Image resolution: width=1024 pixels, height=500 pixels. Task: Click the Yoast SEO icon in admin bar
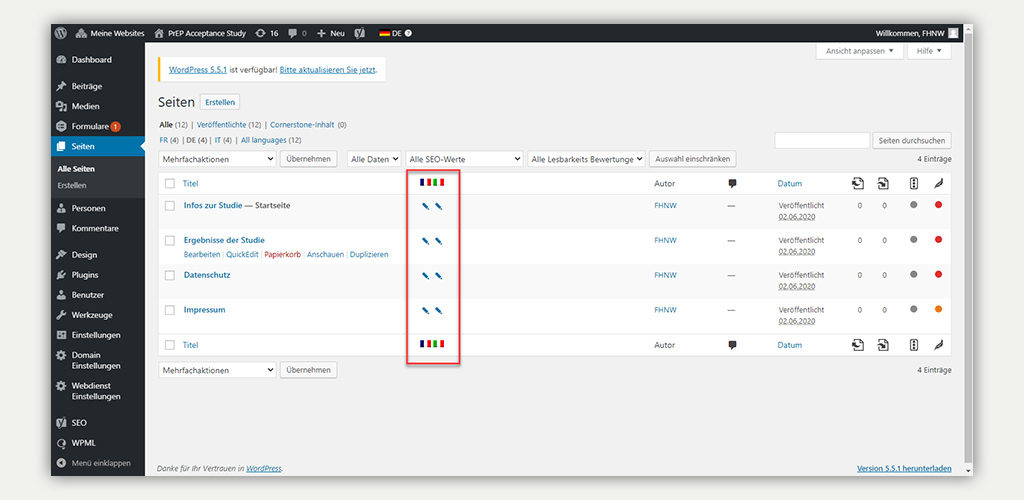(x=360, y=33)
